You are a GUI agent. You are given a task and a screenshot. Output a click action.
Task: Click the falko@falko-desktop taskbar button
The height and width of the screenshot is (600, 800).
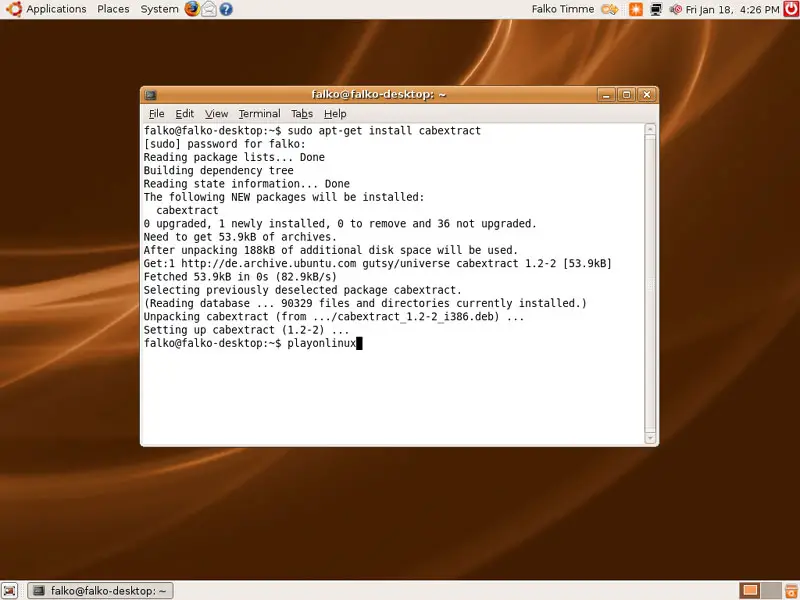(101, 591)
